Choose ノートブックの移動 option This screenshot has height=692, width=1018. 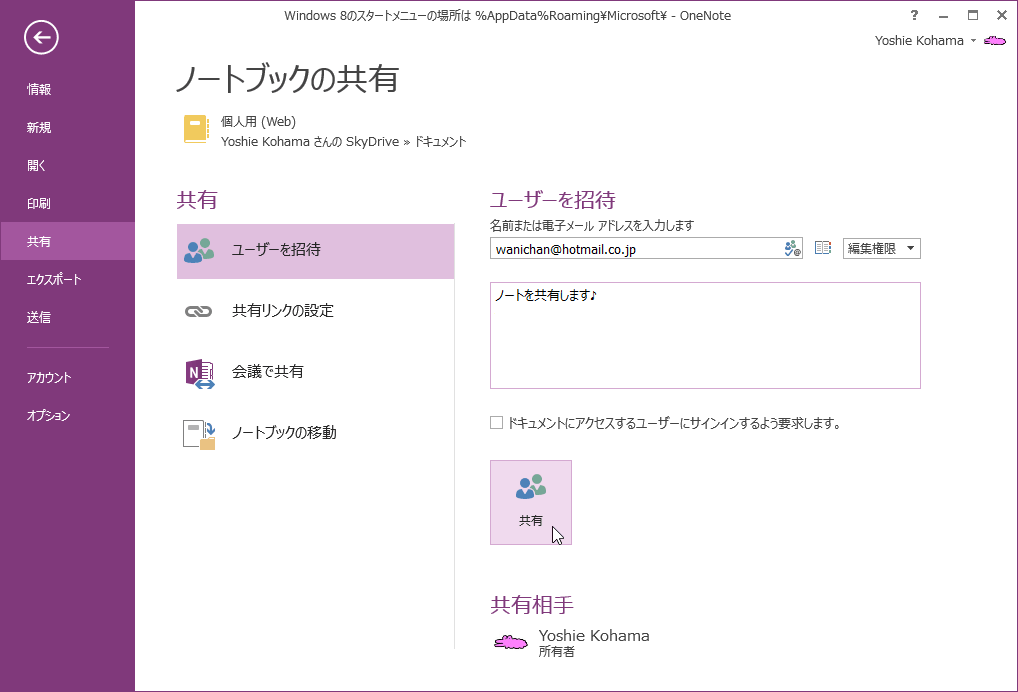click(x=316, y=433)
